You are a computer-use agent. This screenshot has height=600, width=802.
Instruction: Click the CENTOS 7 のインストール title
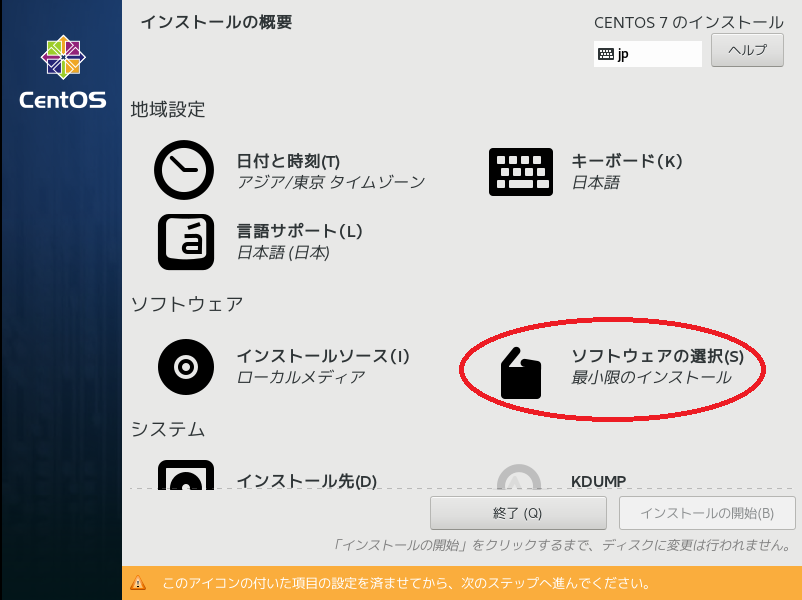pos(688,23)
